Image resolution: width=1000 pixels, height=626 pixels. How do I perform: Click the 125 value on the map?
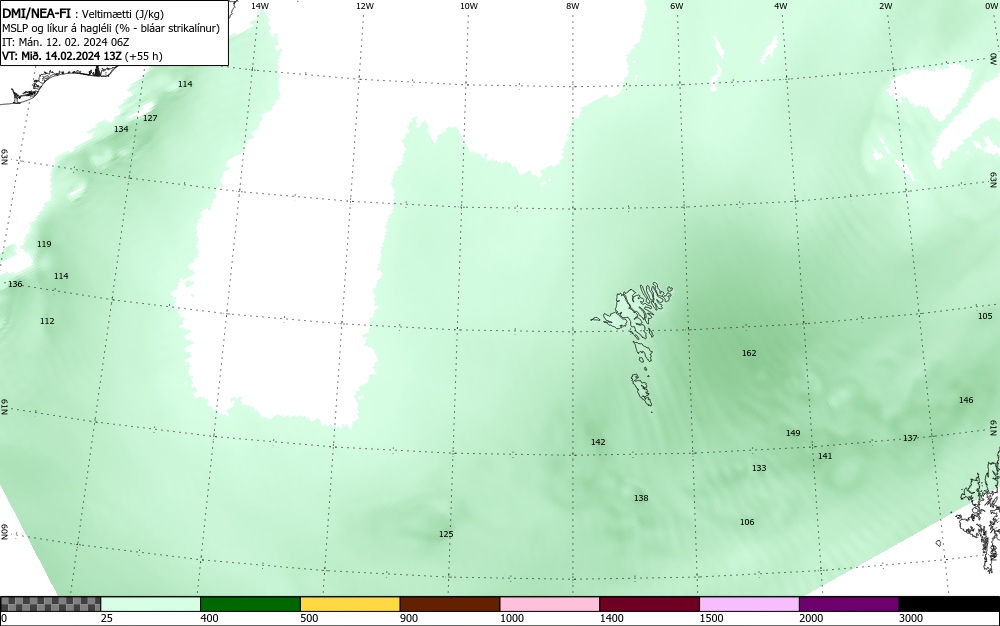(446, 535)
